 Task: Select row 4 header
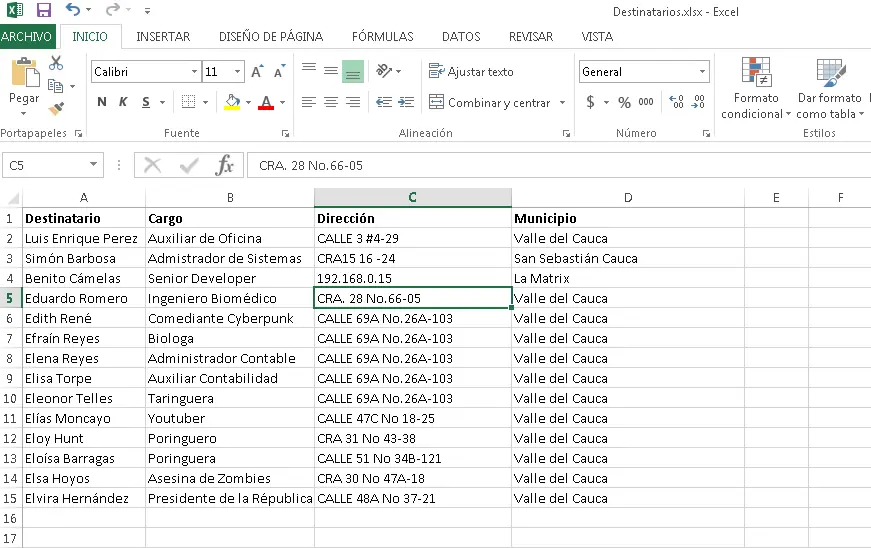tap(10, 278)
